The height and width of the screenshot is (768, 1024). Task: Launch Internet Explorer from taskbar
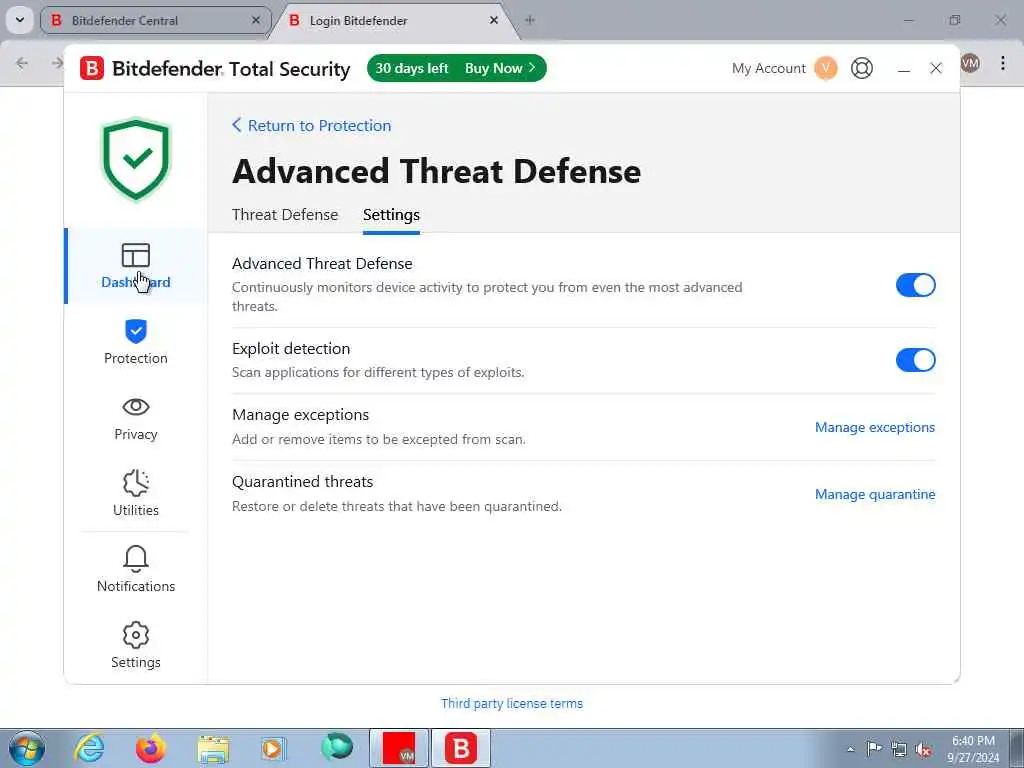[89, 748]
